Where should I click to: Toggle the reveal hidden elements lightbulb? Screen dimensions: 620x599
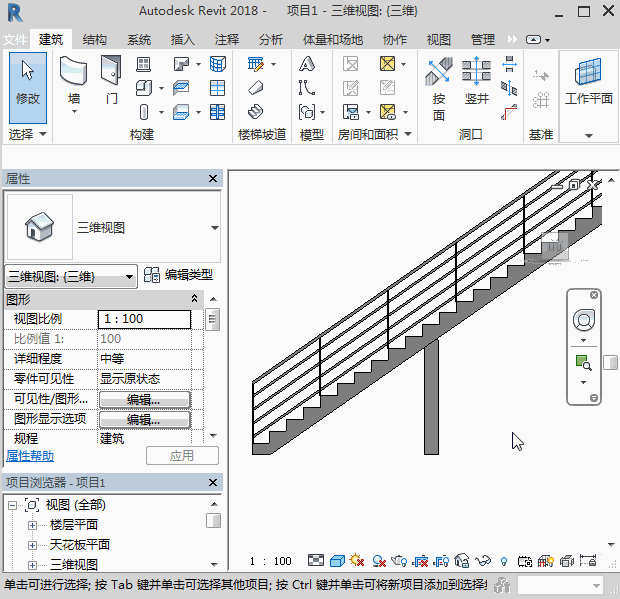coord(503,561)
